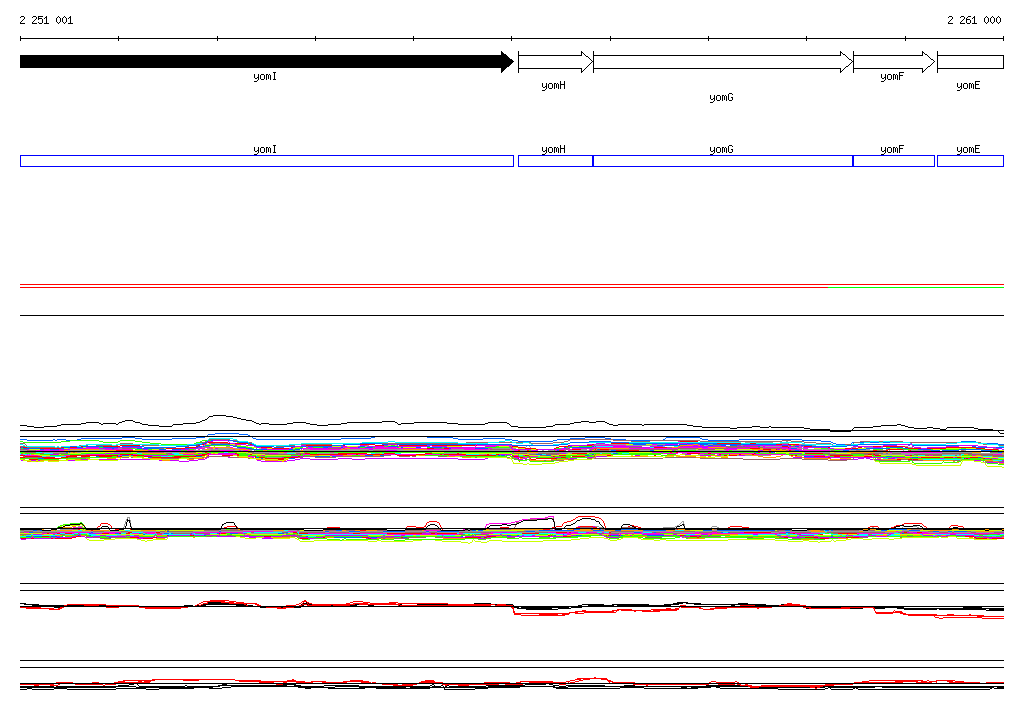This screenshot has width=1024, height=714.
Task: Click the green segment of the horizontal line
Action: pyautogui.click(x=916, y=287)
